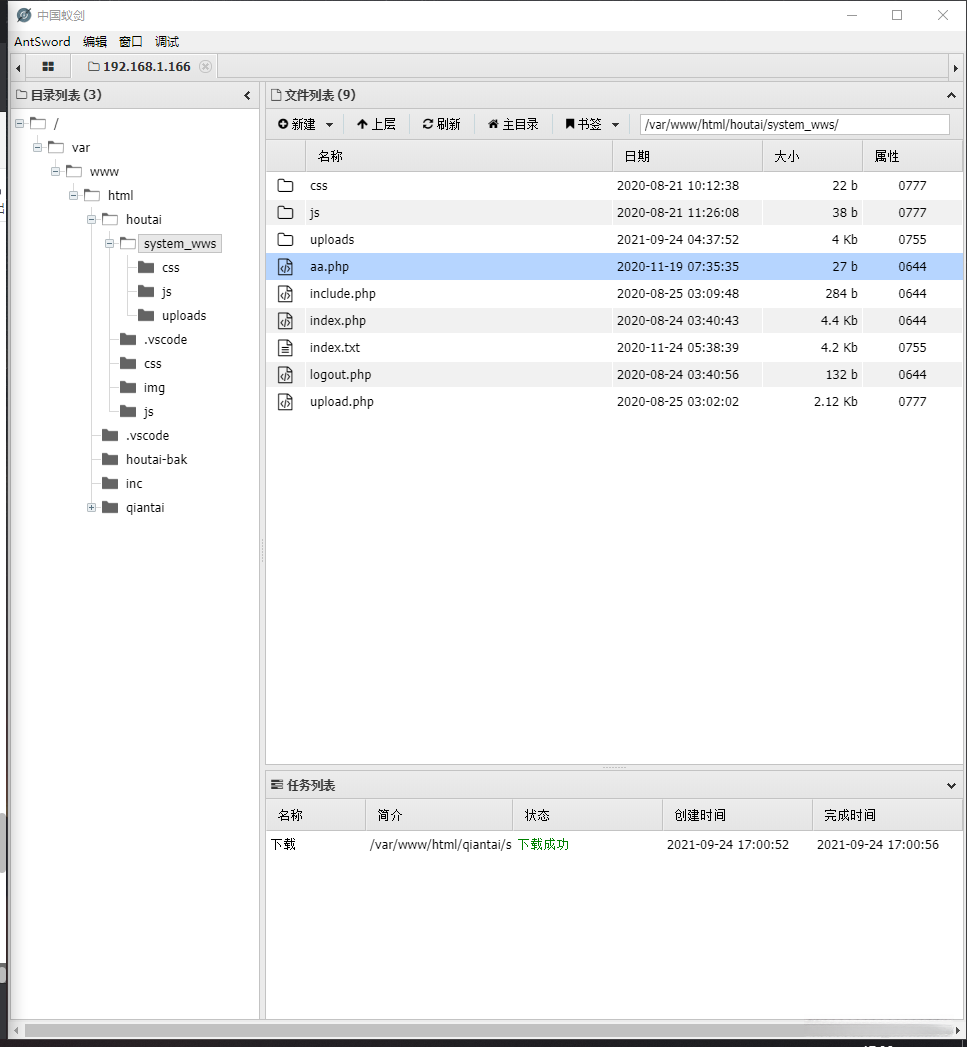
Task: Click the file name logout.php
Action: pos(340,375)
